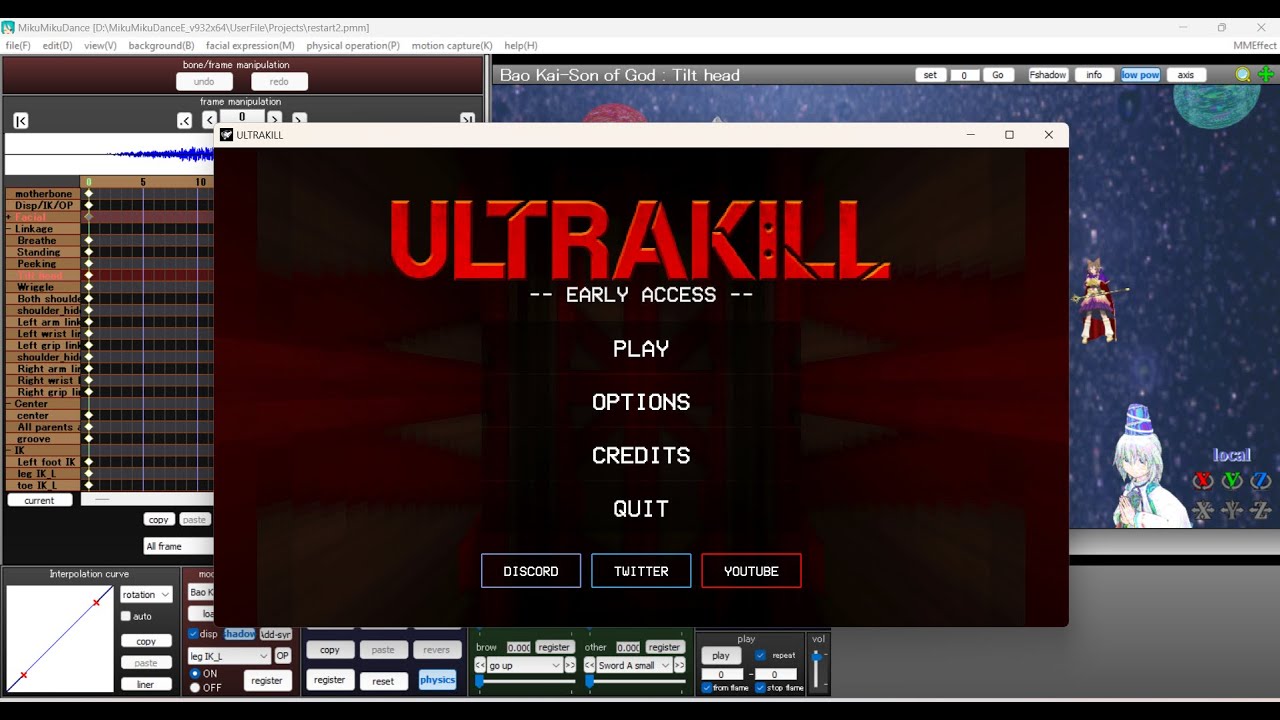Toggle the physics button
The width and height of the screenshot is (1280, 720).
tap(437, 680)
